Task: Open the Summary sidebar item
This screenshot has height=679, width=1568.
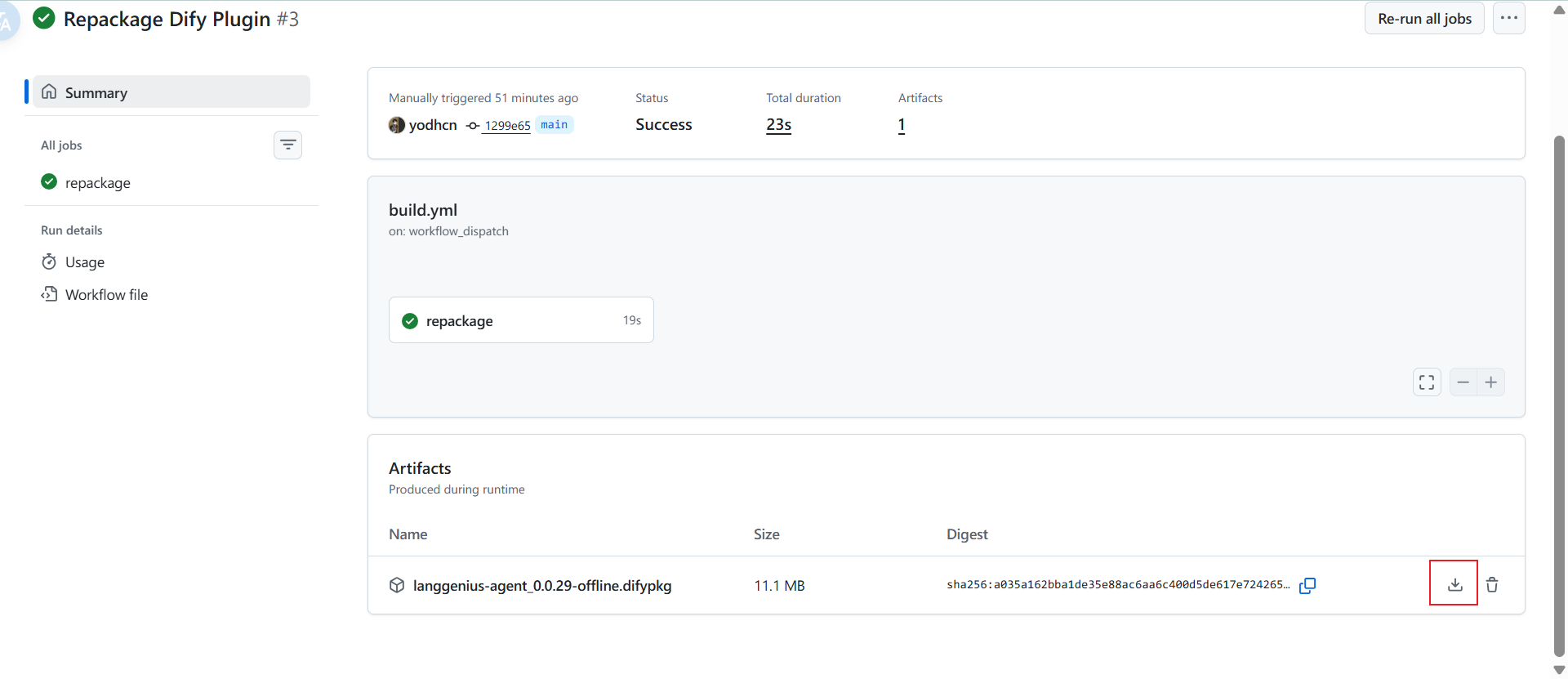Action: [x=171, y=92]
